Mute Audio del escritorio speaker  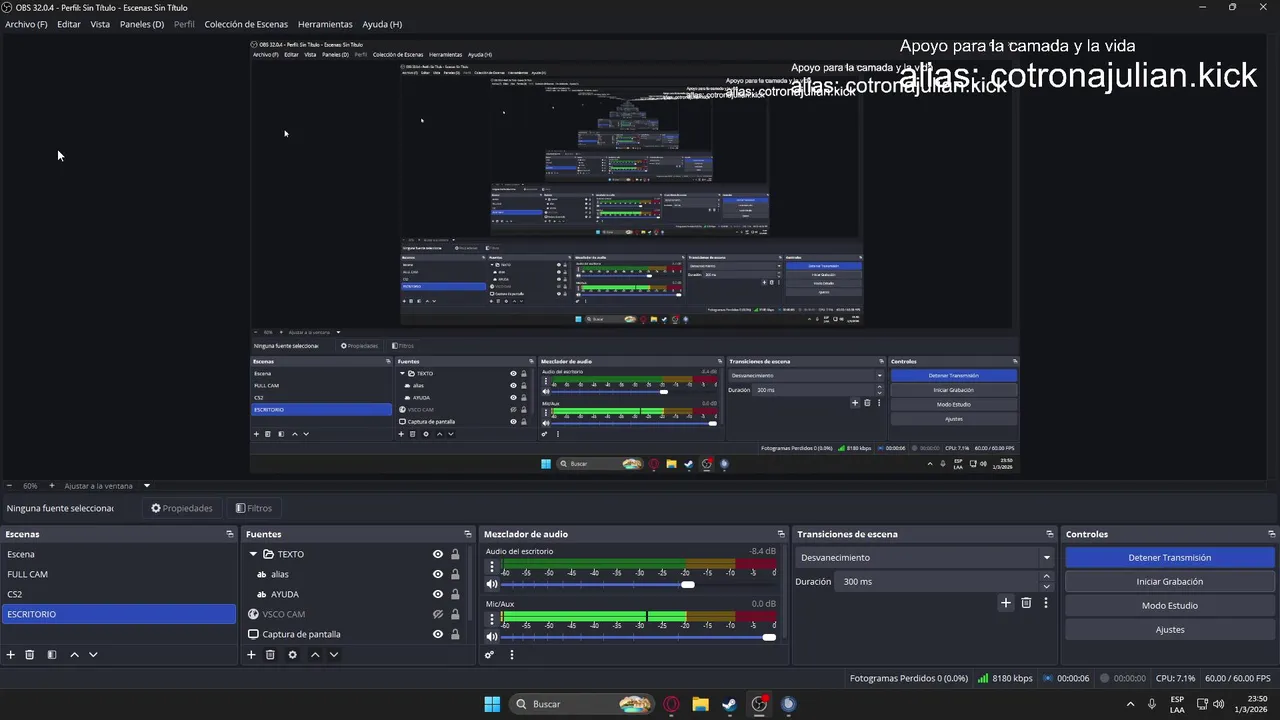coord(491,584)
